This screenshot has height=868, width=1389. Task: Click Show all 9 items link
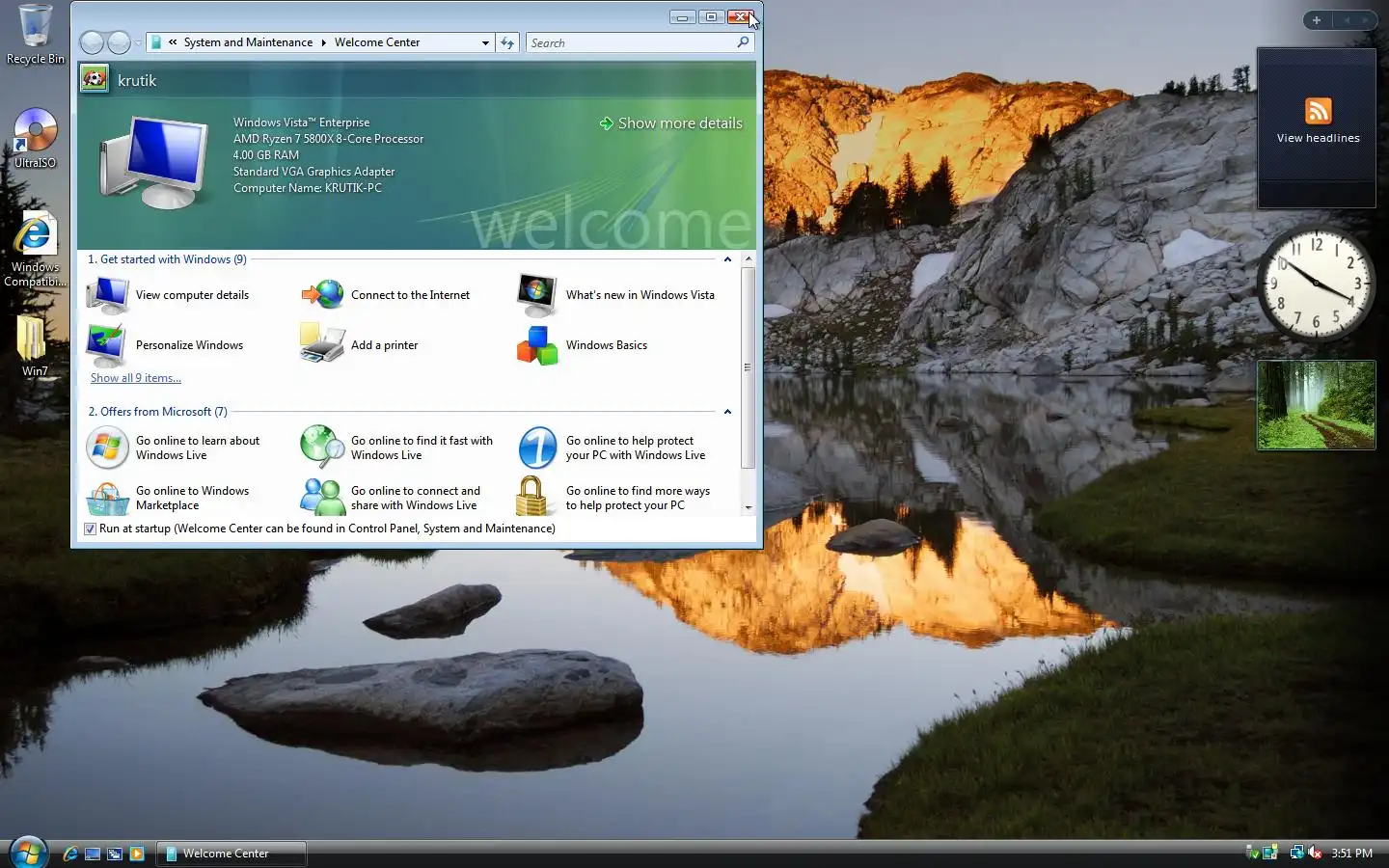click(x=136, y=378)
